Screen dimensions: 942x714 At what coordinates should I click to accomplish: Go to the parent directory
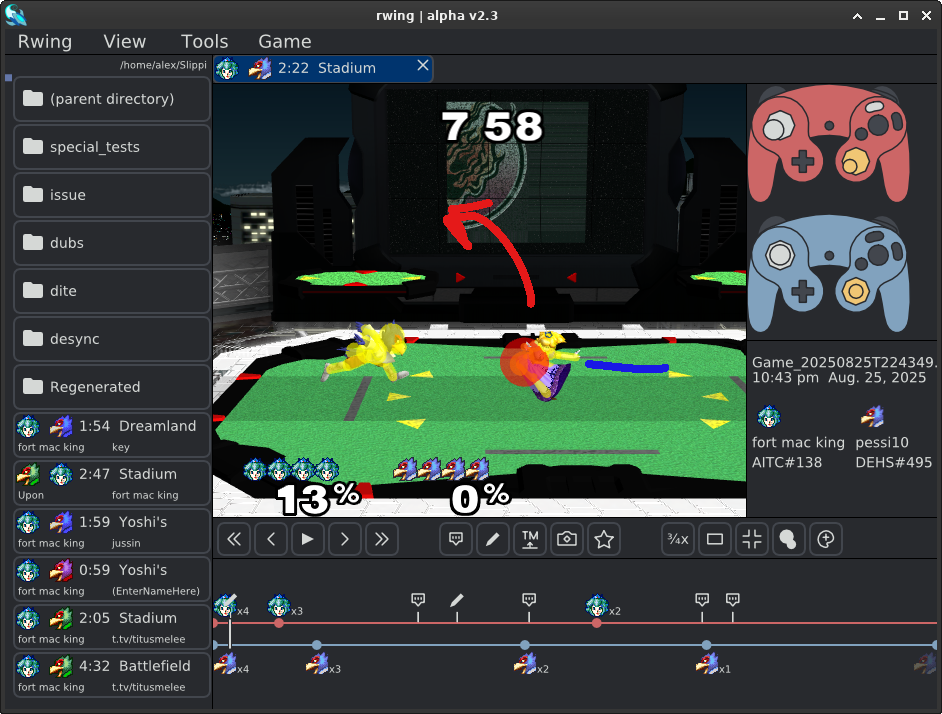click(x=112, y=99)
